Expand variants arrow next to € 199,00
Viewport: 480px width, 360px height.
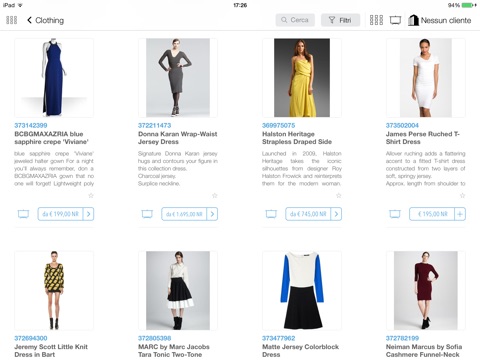[89, 214]
